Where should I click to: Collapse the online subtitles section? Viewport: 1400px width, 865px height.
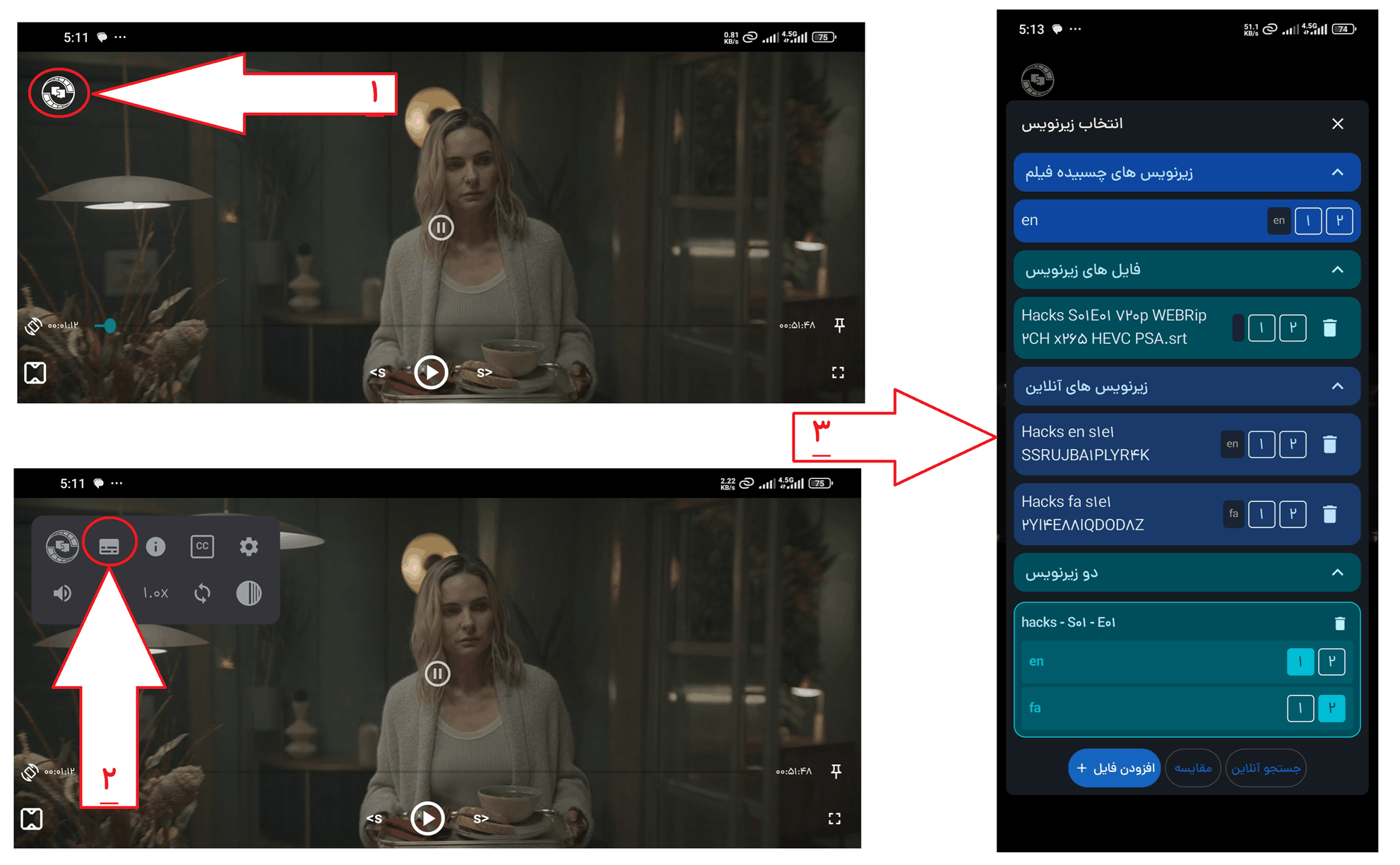coord(1337,386)
